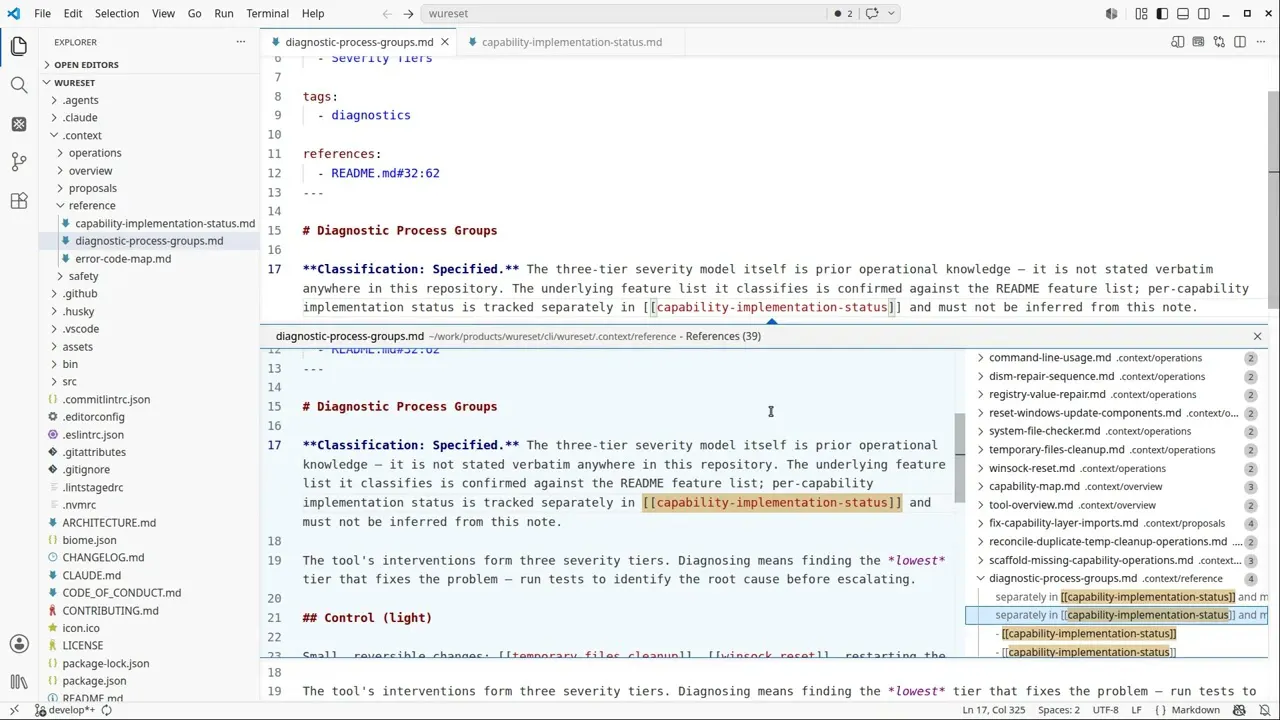Expand capability-map.md references group
1280x720 pixels.
coord(980,487)
